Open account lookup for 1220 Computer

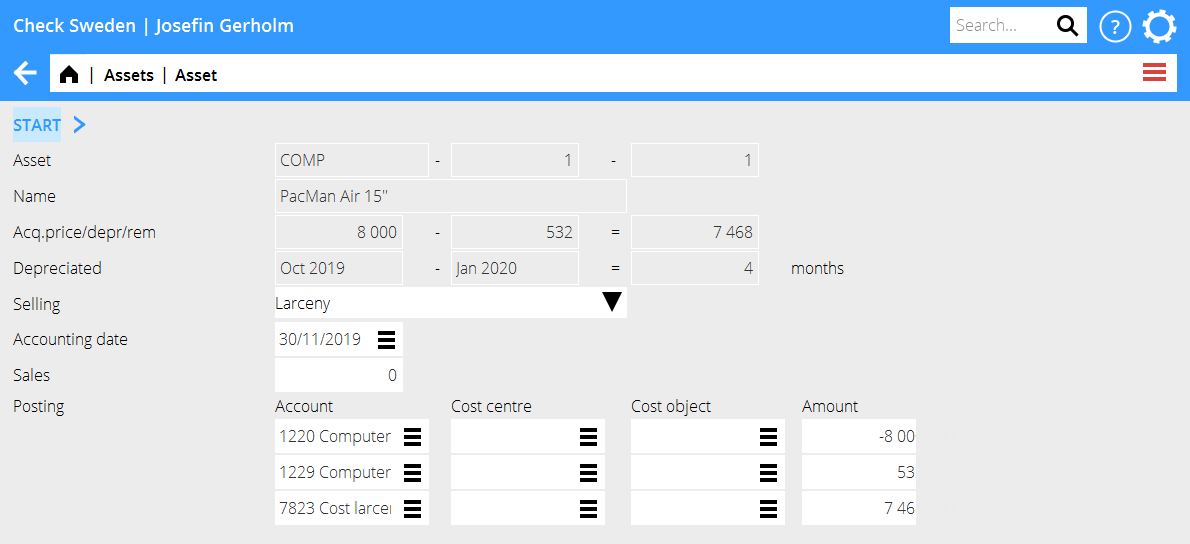click(x=412, y=436)
